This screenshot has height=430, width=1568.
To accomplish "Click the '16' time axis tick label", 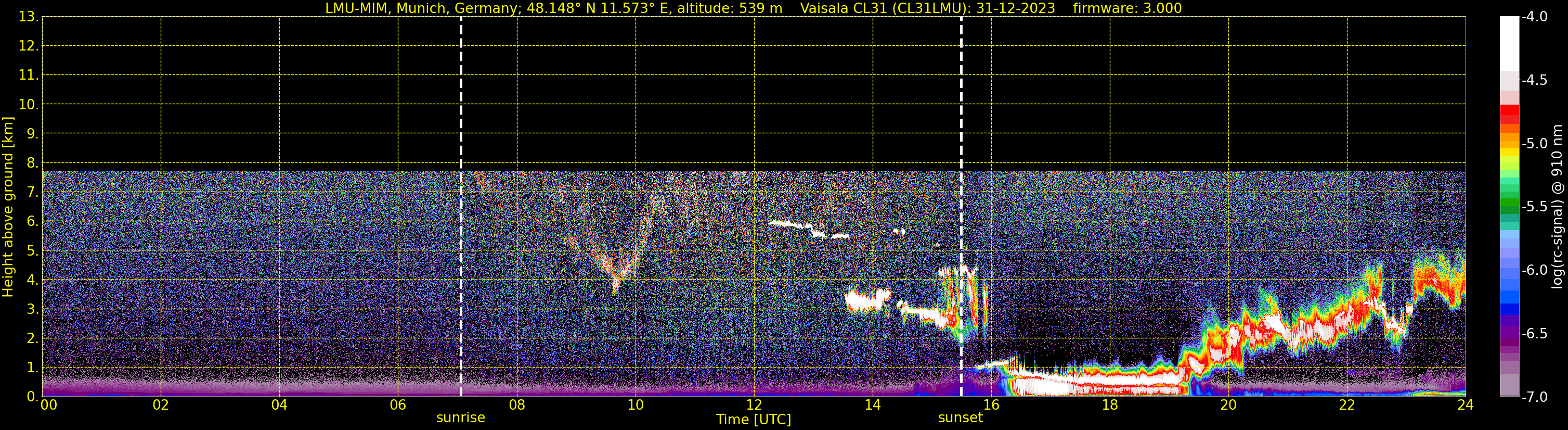I will (992, 405).
